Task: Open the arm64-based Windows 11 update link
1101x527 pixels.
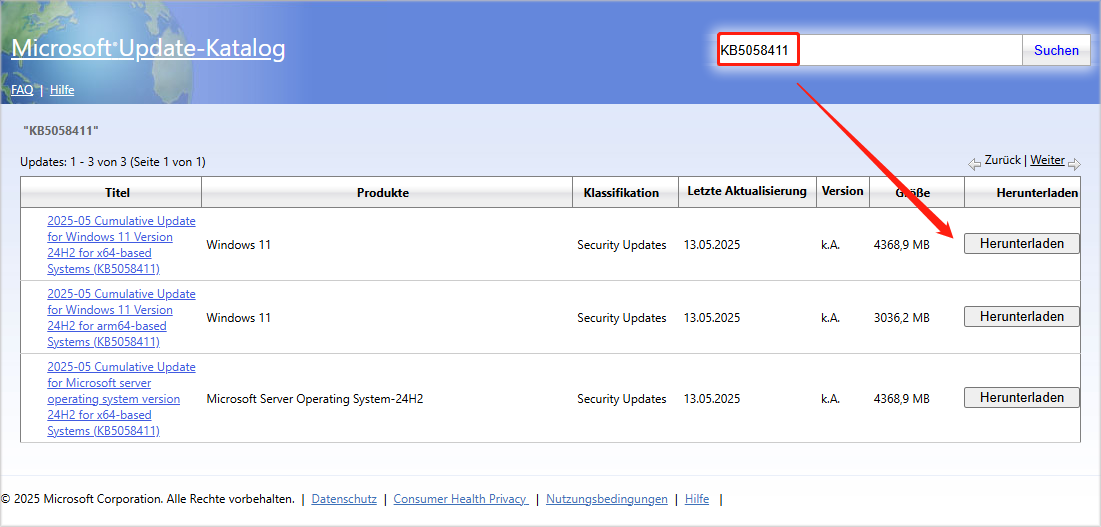Action: click(121, 318)
